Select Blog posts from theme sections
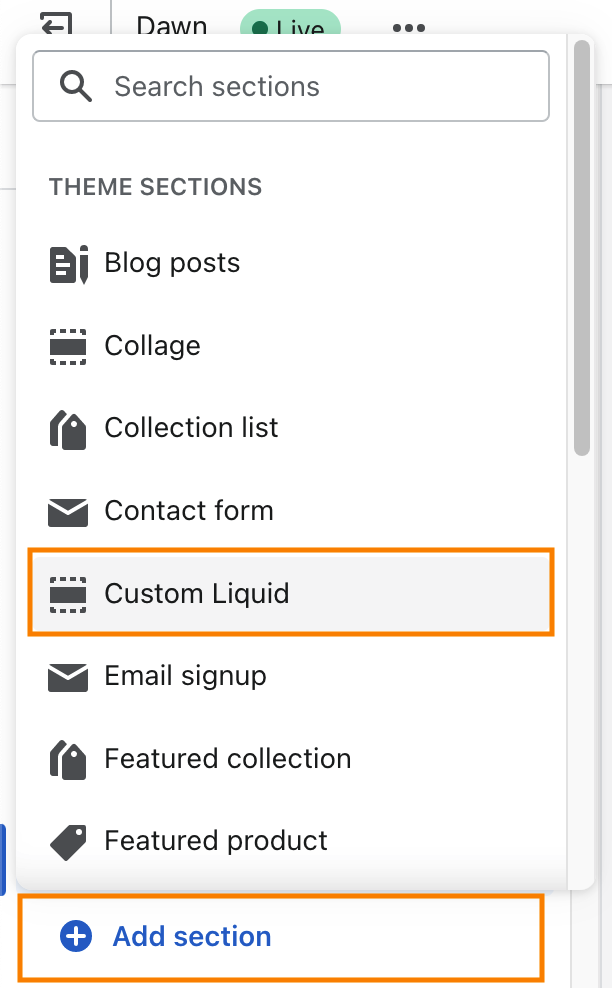Viewport: 612px width, 988px height. click(x=172, y=264)
